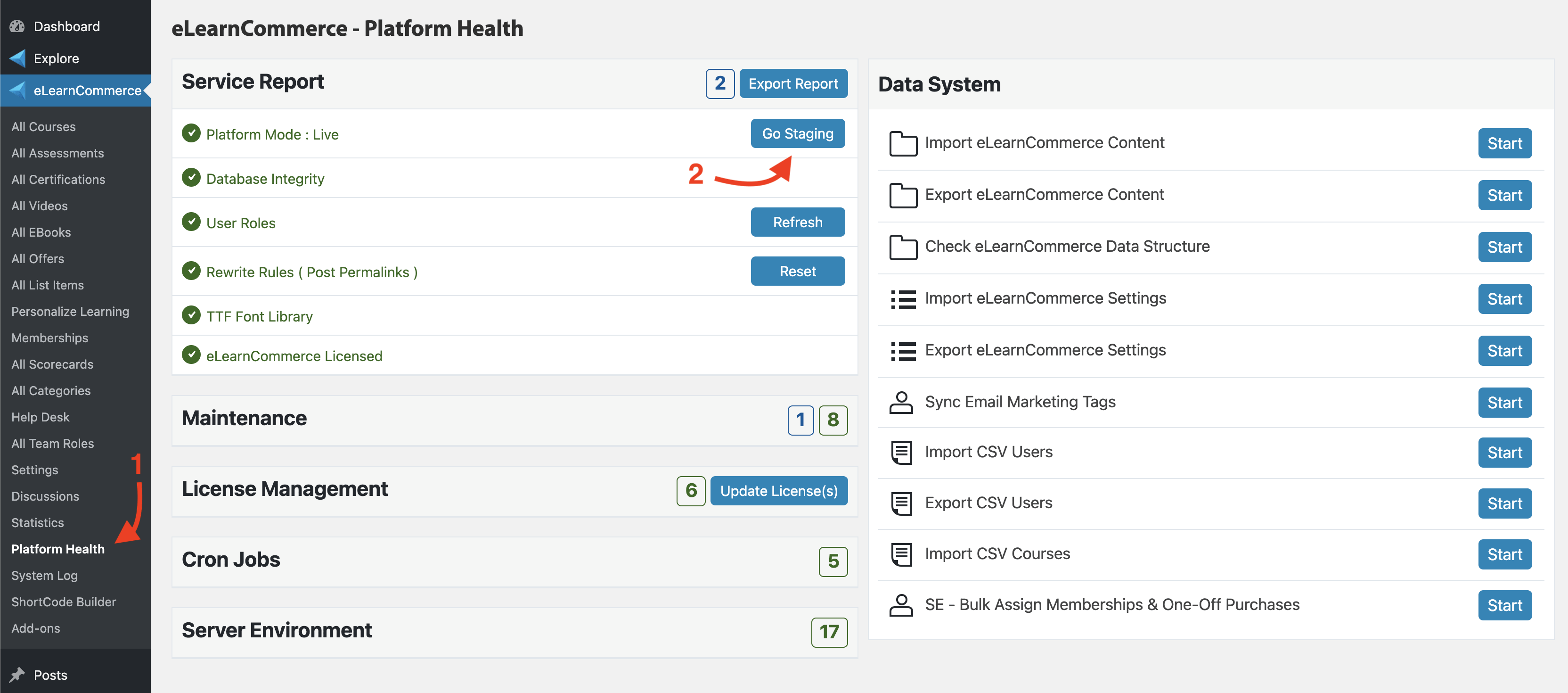This screenshot has height=693, width=1568.
Task: Click the Export Report button
Action: [793, 83]
